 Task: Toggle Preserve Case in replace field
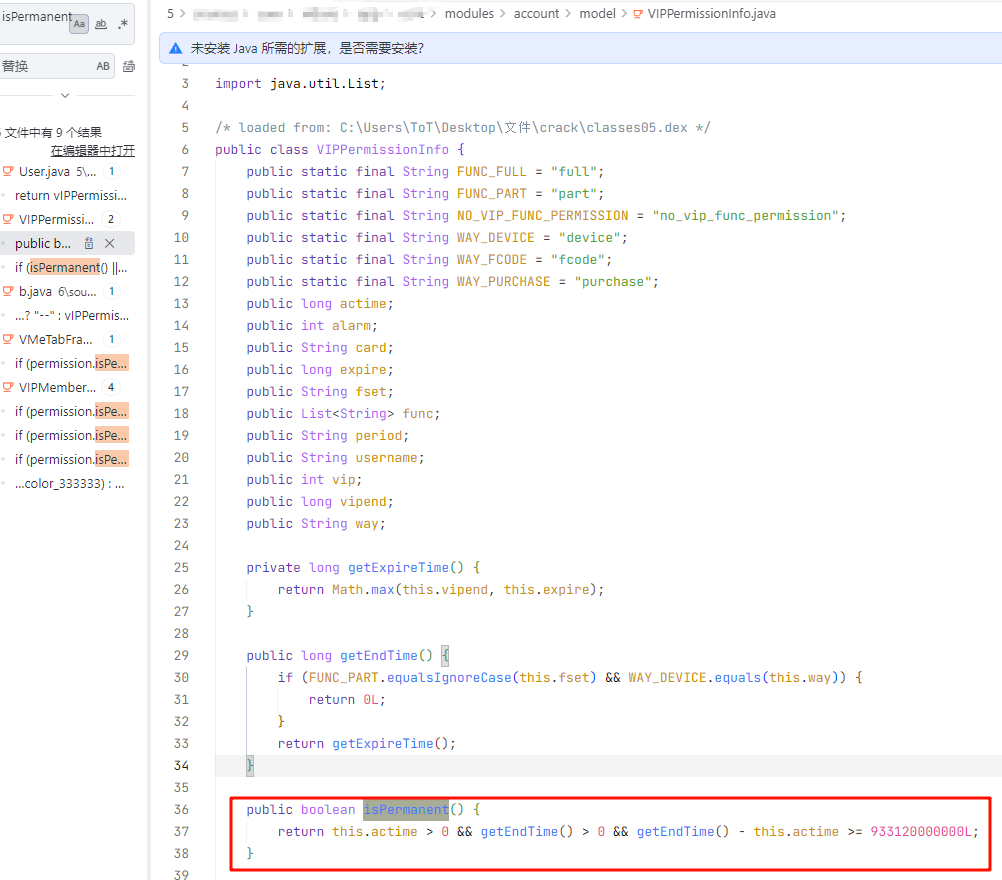pyautogui.click(x=103, y=66)
